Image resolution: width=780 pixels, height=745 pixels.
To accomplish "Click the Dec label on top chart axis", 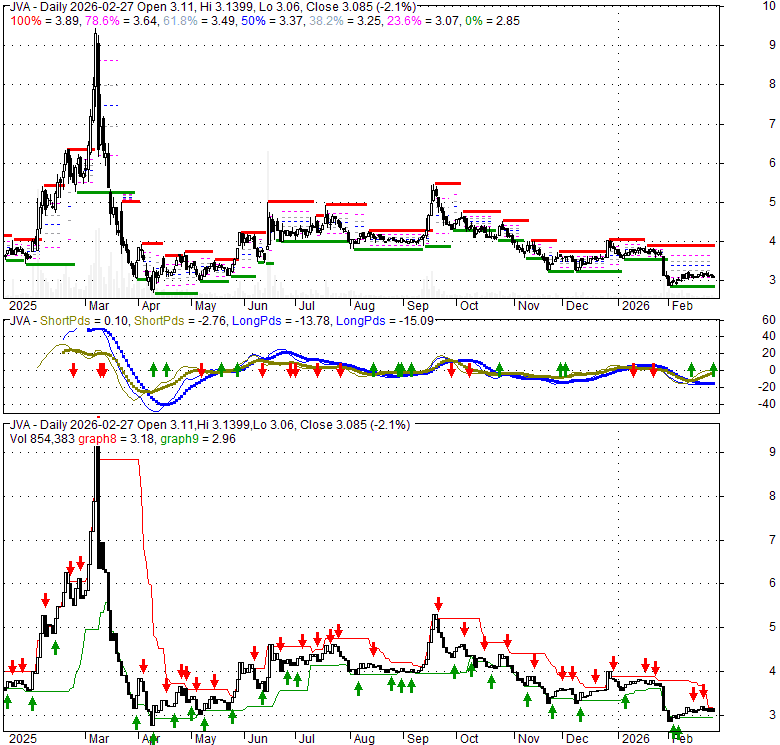I will (x=577, y=305).
